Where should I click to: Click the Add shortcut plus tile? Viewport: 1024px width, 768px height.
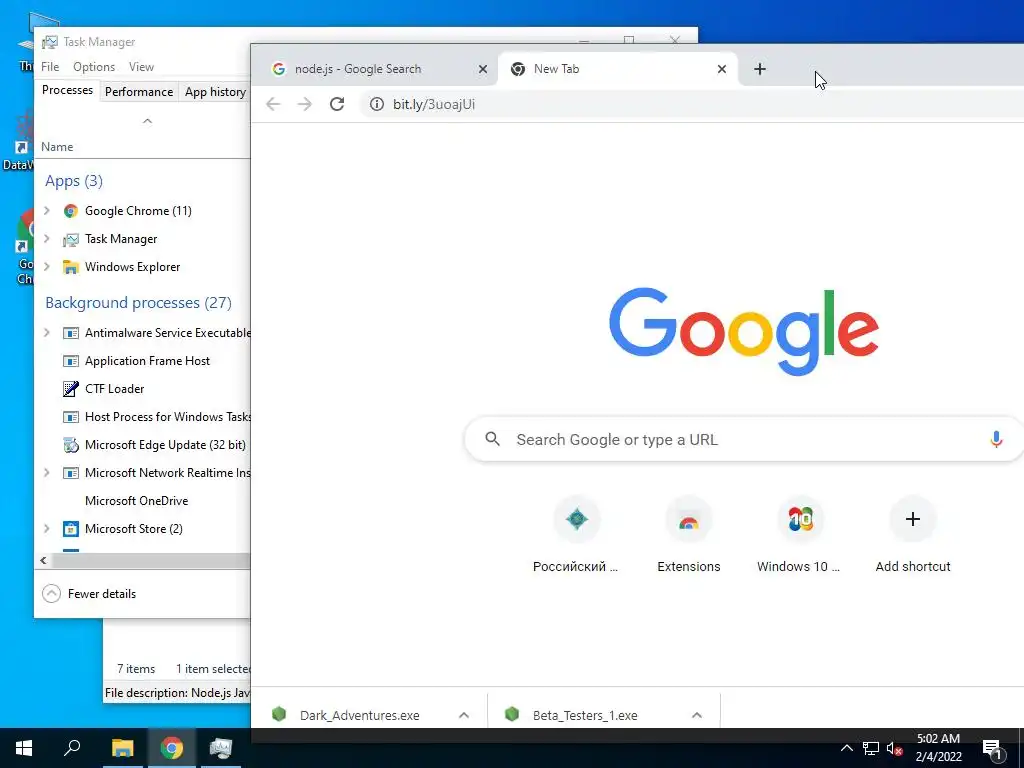[x=913, y=519]
